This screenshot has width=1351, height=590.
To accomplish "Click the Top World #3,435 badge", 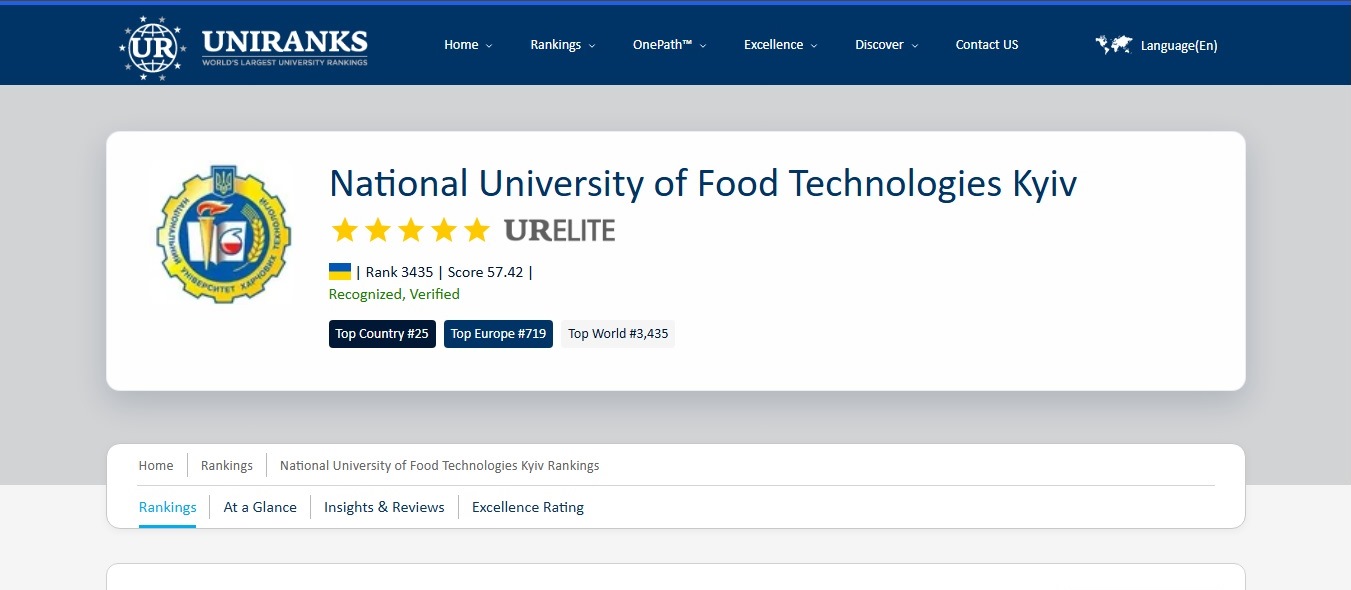I will [x=618, y=334].
